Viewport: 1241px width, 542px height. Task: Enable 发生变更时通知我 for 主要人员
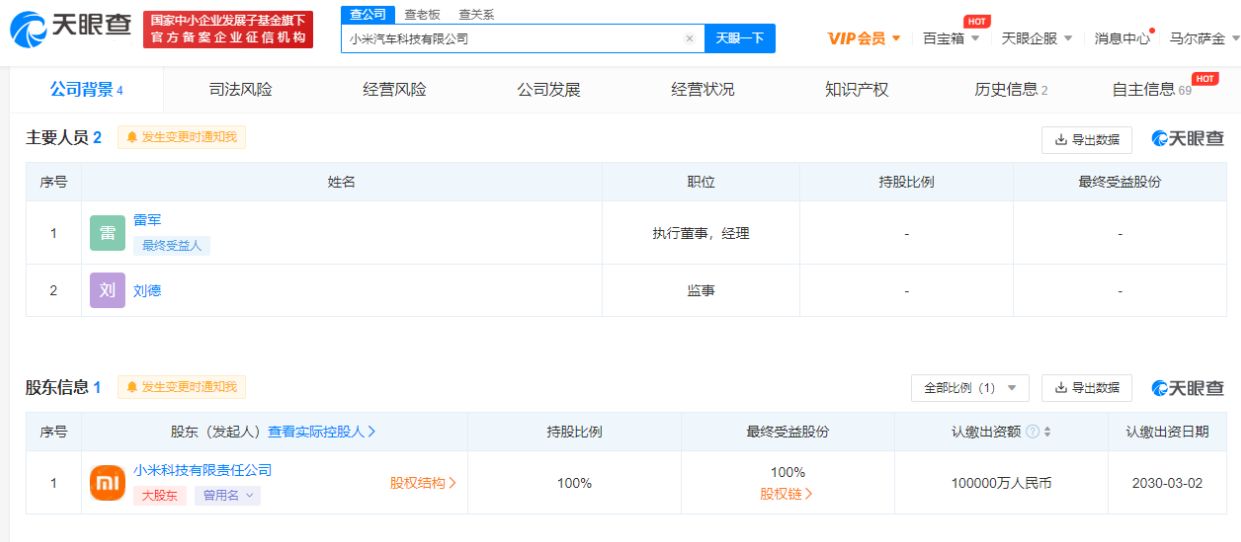pos(181,137)
